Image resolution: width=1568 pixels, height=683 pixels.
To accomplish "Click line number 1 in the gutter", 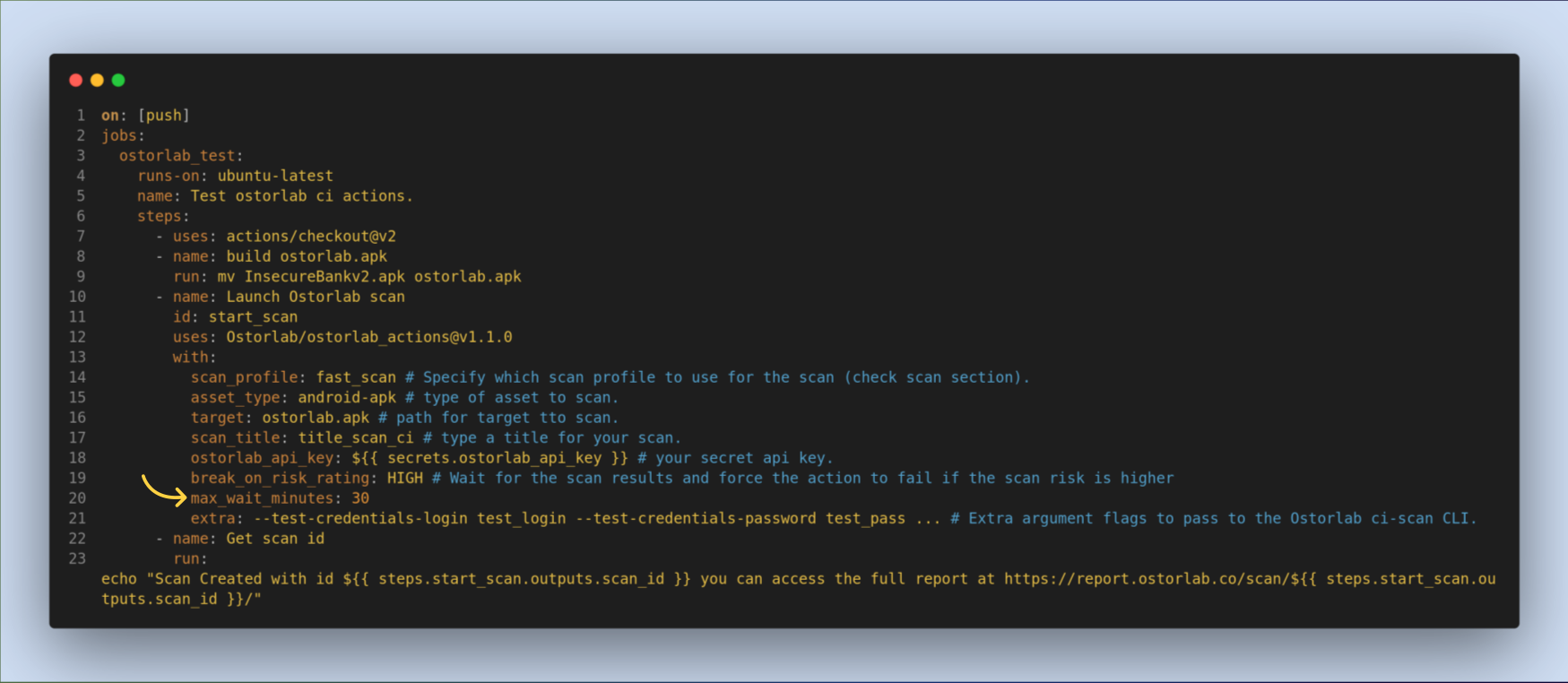I will tap(81, 116).
